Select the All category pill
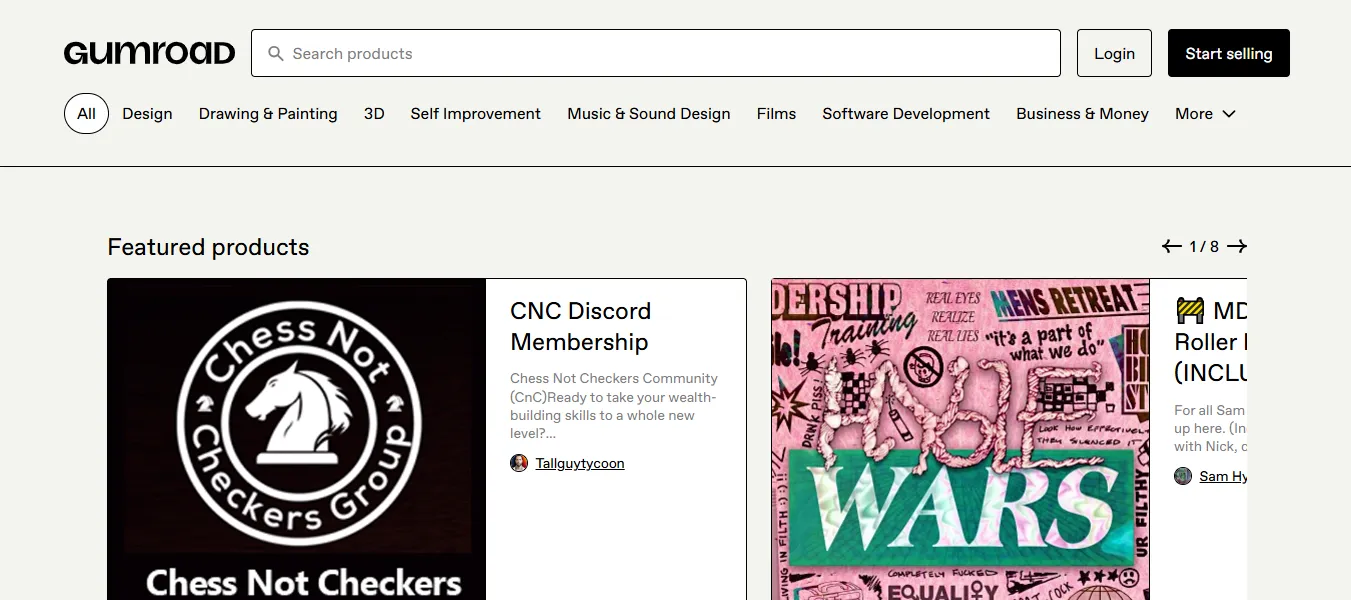 86,114
